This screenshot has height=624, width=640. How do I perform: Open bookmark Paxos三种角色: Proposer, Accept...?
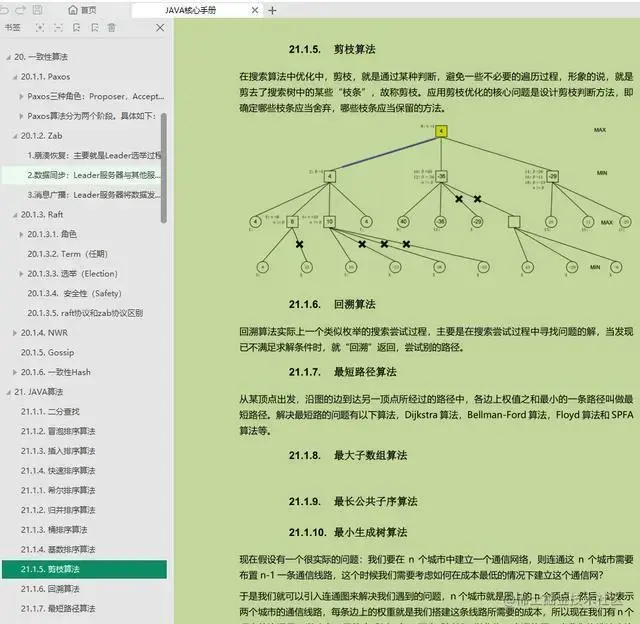coord(96,96)
